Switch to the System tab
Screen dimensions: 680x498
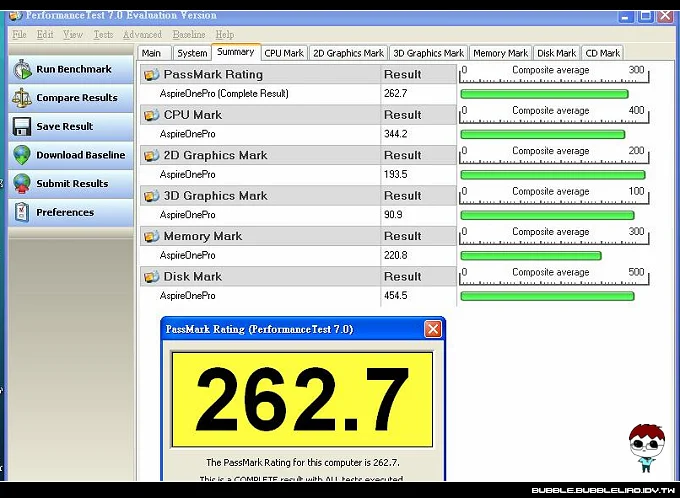[x=192, y=53]
